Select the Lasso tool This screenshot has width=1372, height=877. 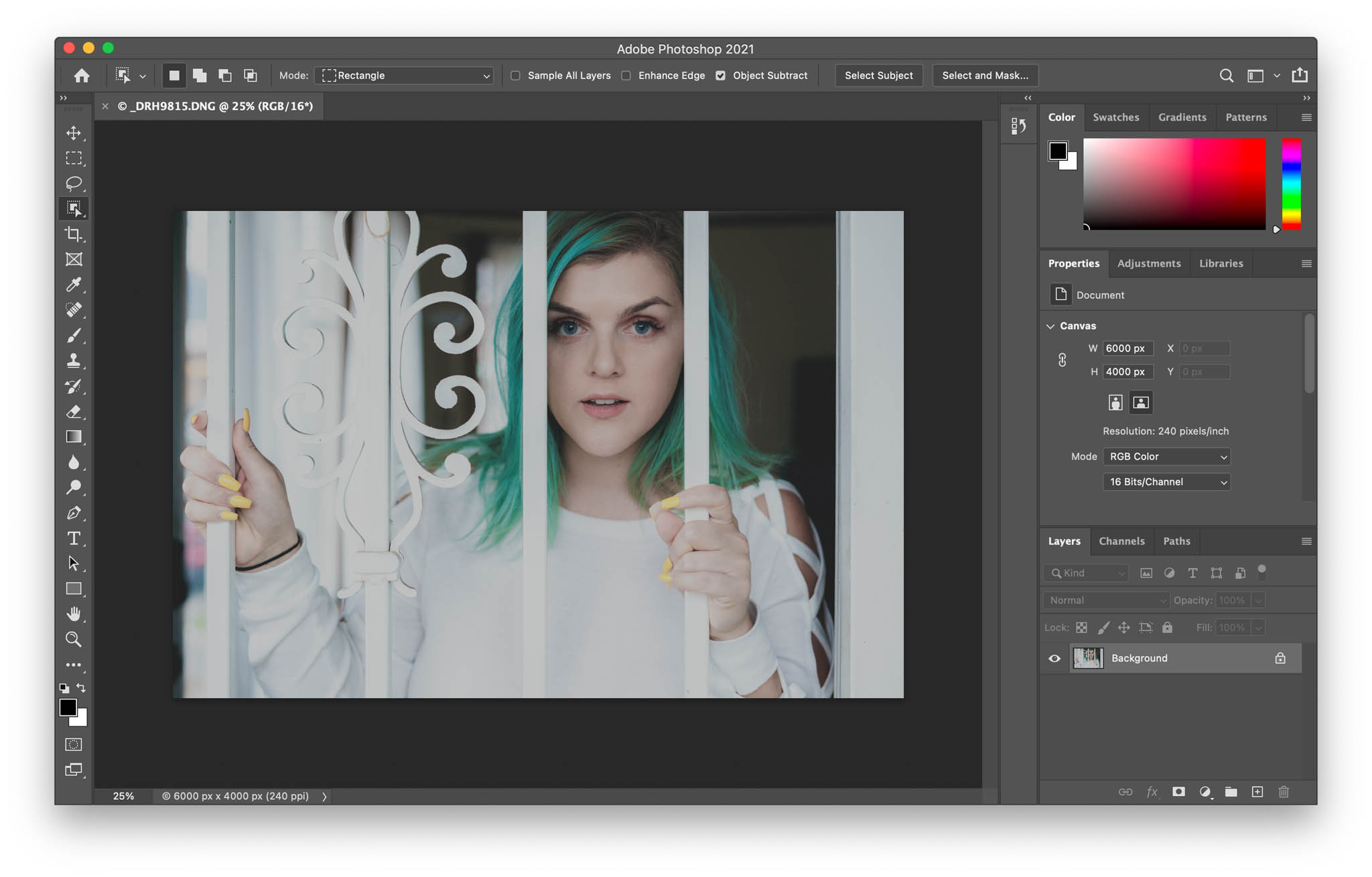74,184
